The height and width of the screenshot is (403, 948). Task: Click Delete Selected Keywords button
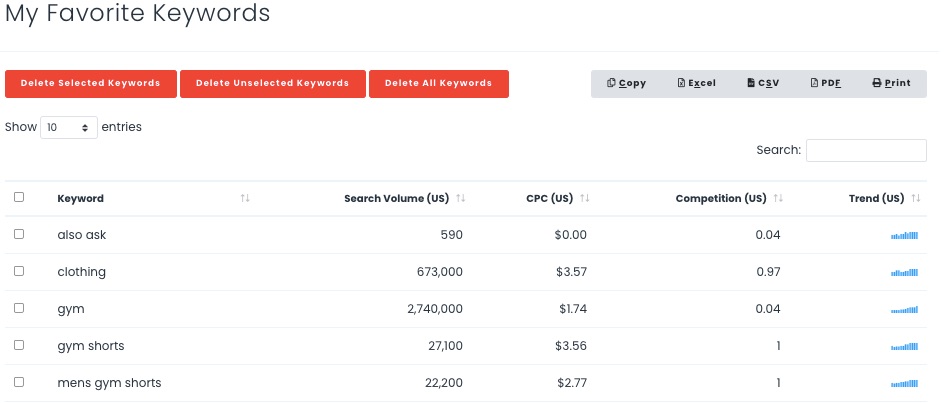(90, 84)
